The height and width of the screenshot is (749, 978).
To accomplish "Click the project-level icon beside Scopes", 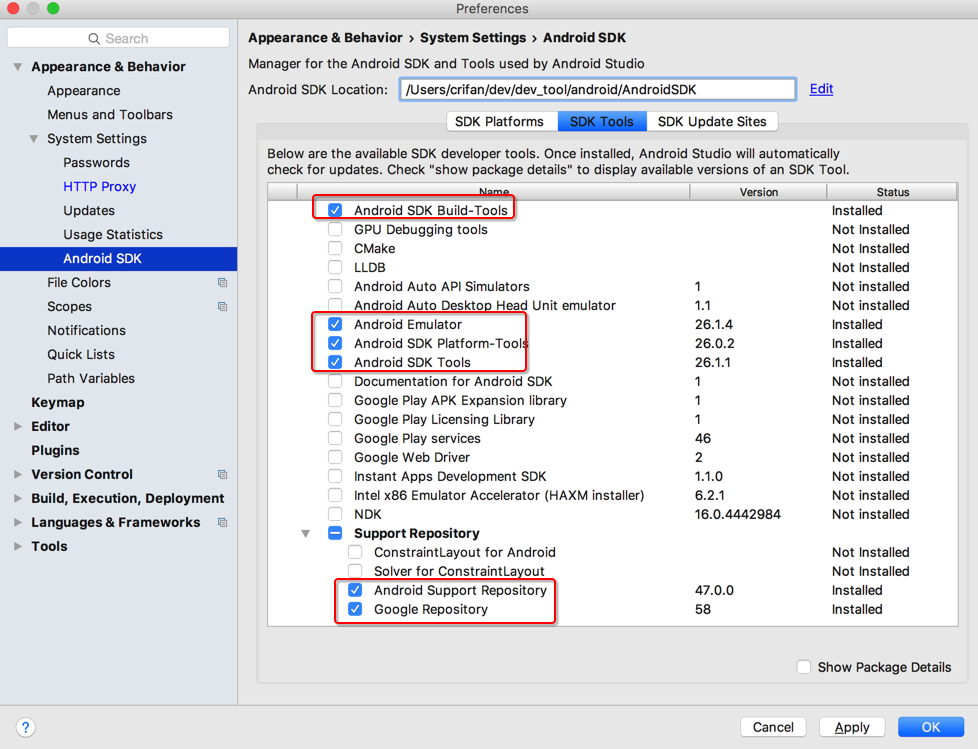I will [222, 307].
